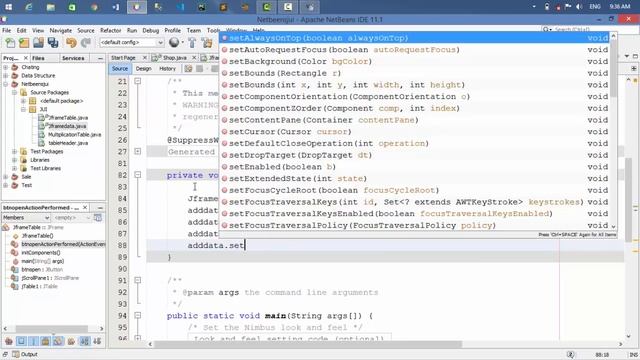Open the Navigate menu
Screen dimensions: 640x360
[x=60, y=31]
